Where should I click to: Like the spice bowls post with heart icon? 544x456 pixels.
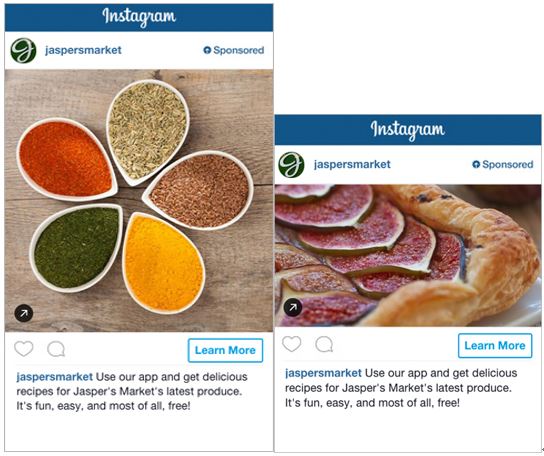[24, 349]
